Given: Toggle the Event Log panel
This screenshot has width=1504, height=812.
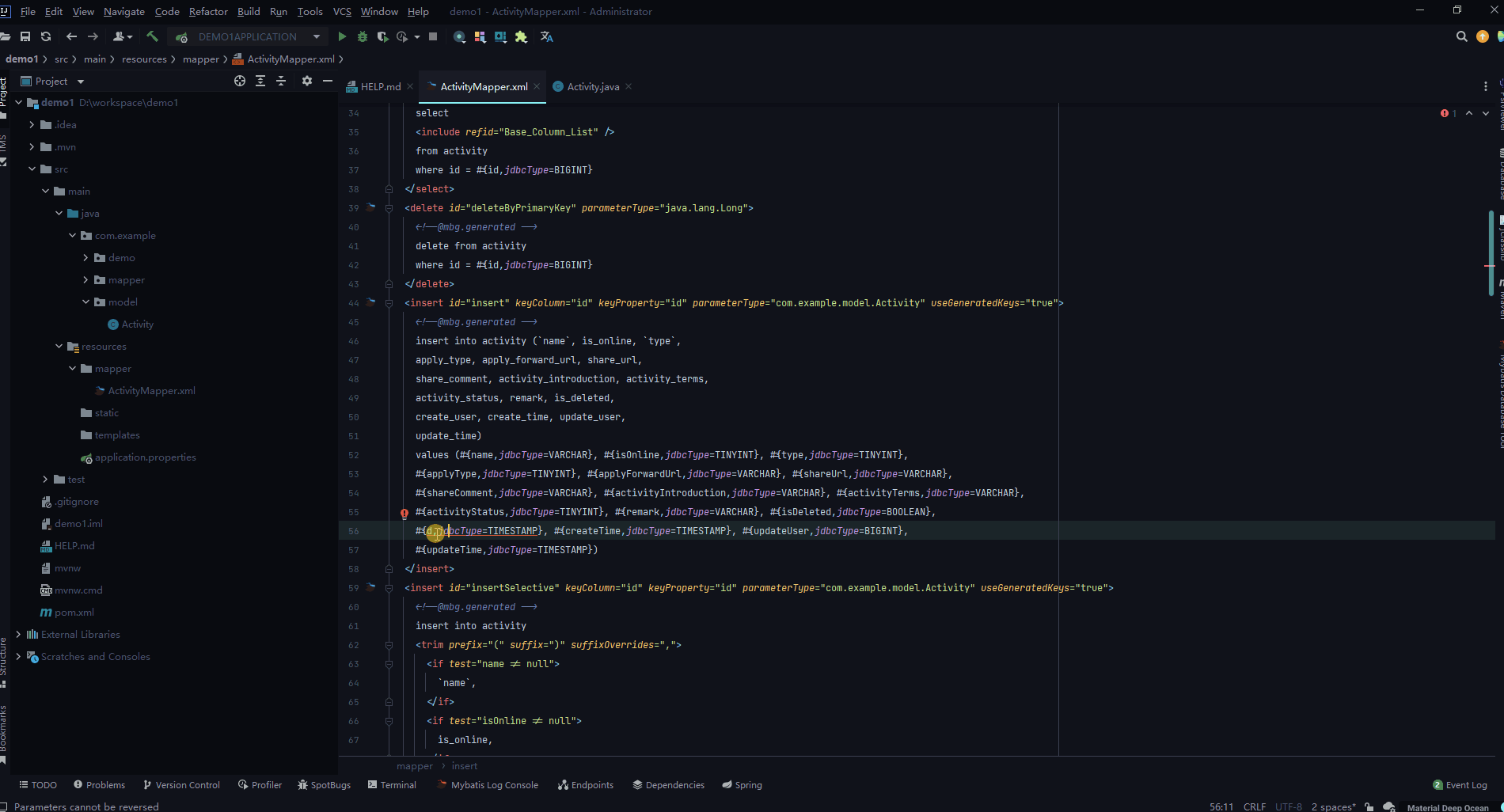Looking at the screenshot, I should (x=1460, y=784).
